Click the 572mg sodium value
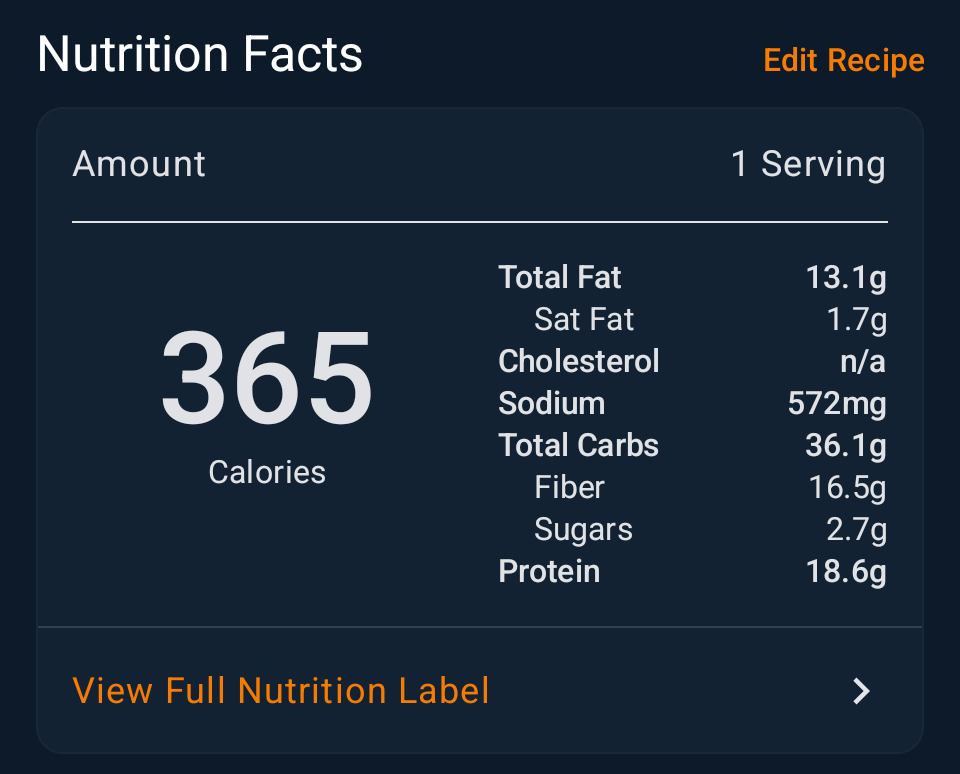The width and height of the screenshot is (960, 774). tap(837, 404)
